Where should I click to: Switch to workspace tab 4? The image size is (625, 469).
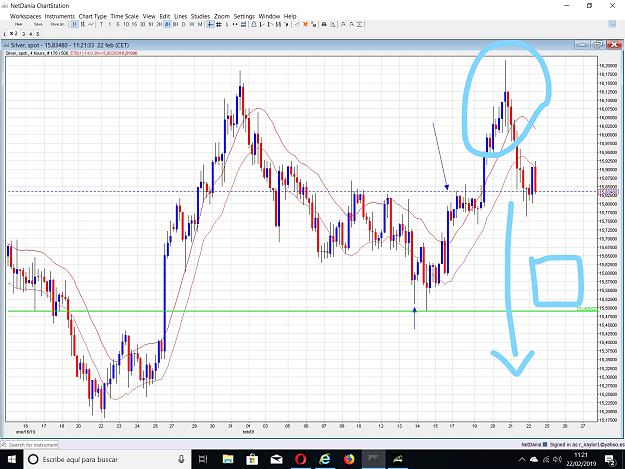tap(31, 34)
